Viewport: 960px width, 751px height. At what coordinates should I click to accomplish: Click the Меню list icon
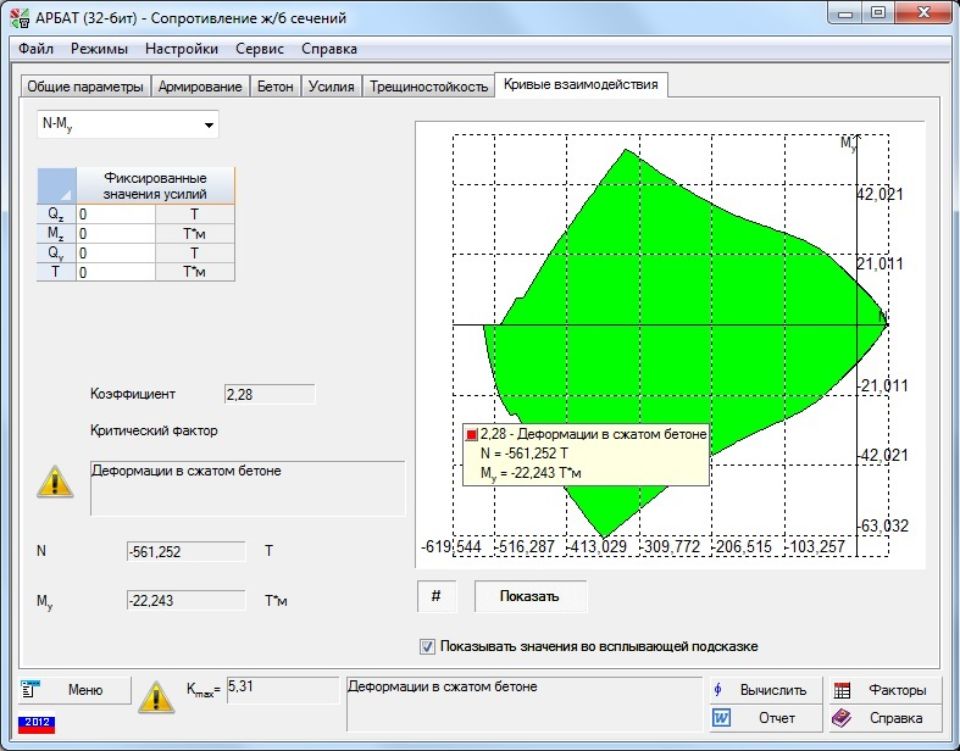coord(31,689)
